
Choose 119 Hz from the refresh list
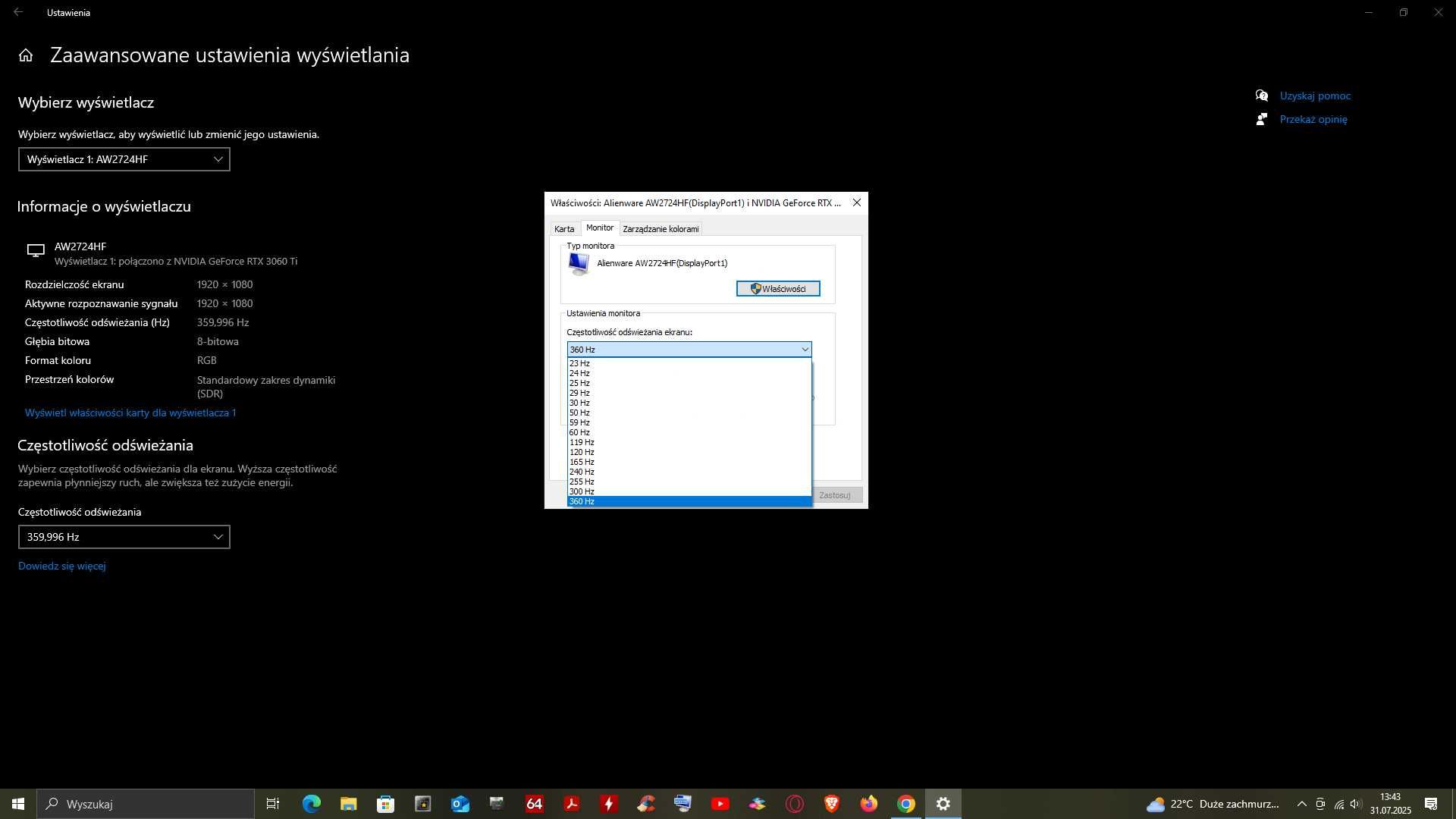(x=689, y=442)
